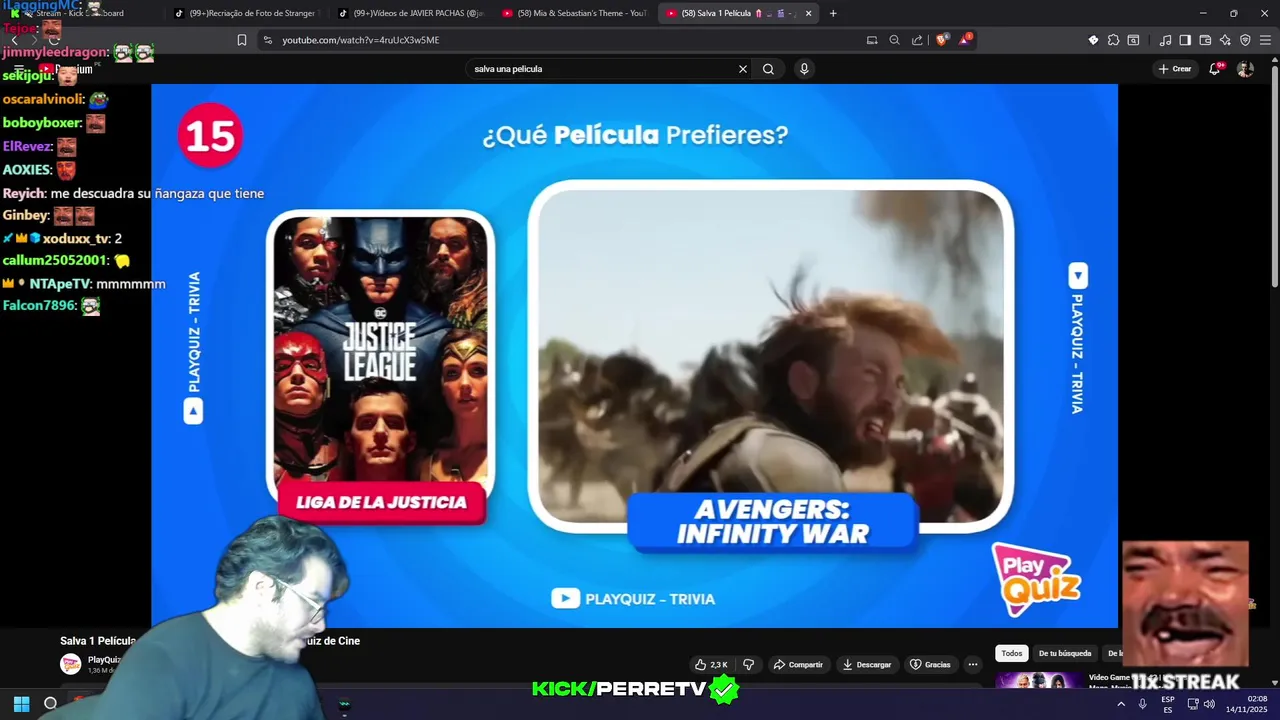Open Leo AI sparkle icon

1225,40
